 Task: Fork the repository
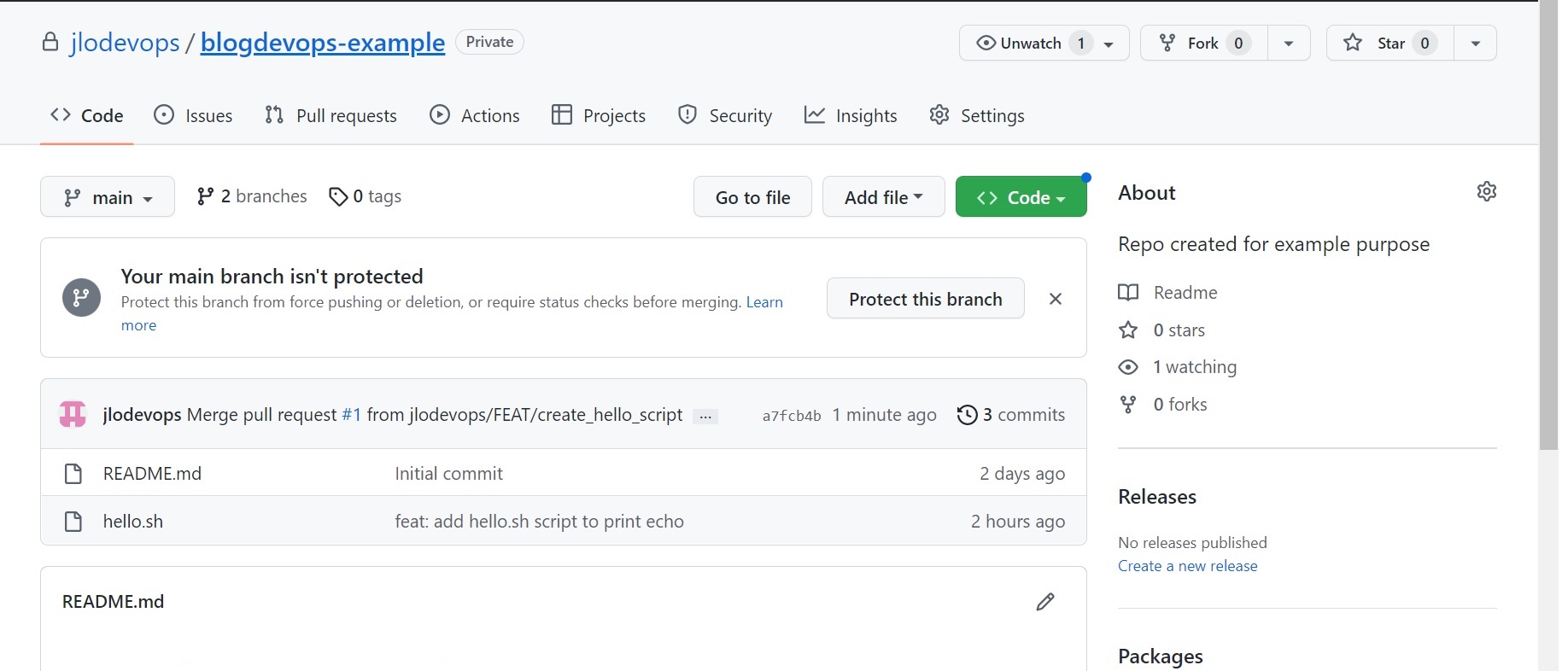pos(1203,43)
